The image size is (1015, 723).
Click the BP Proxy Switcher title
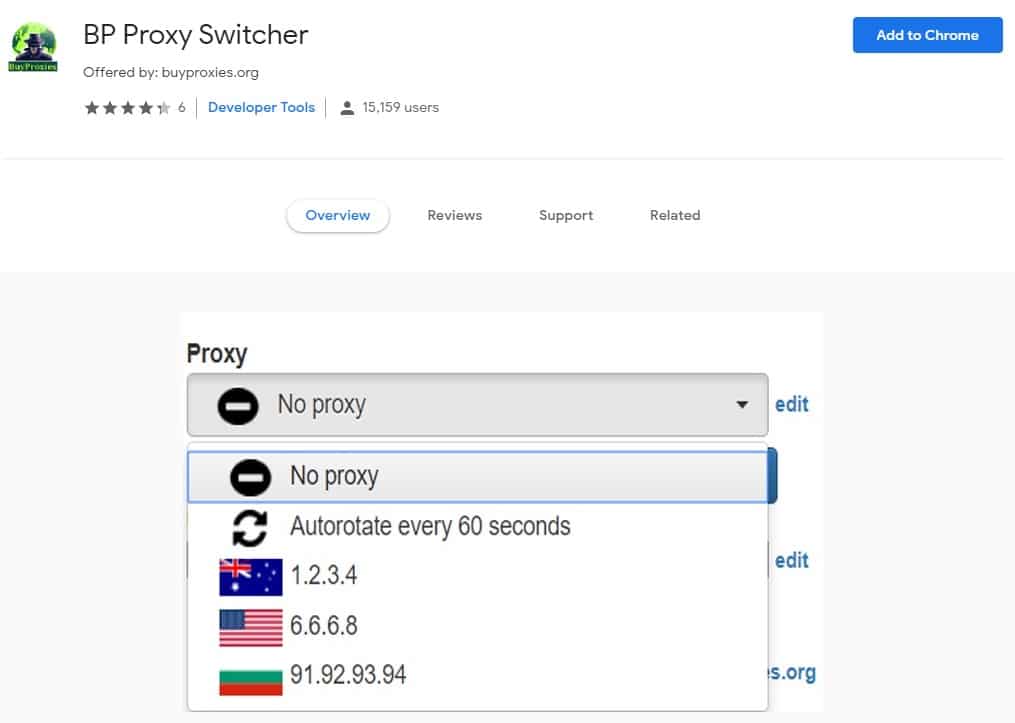(x=195, y=35)
